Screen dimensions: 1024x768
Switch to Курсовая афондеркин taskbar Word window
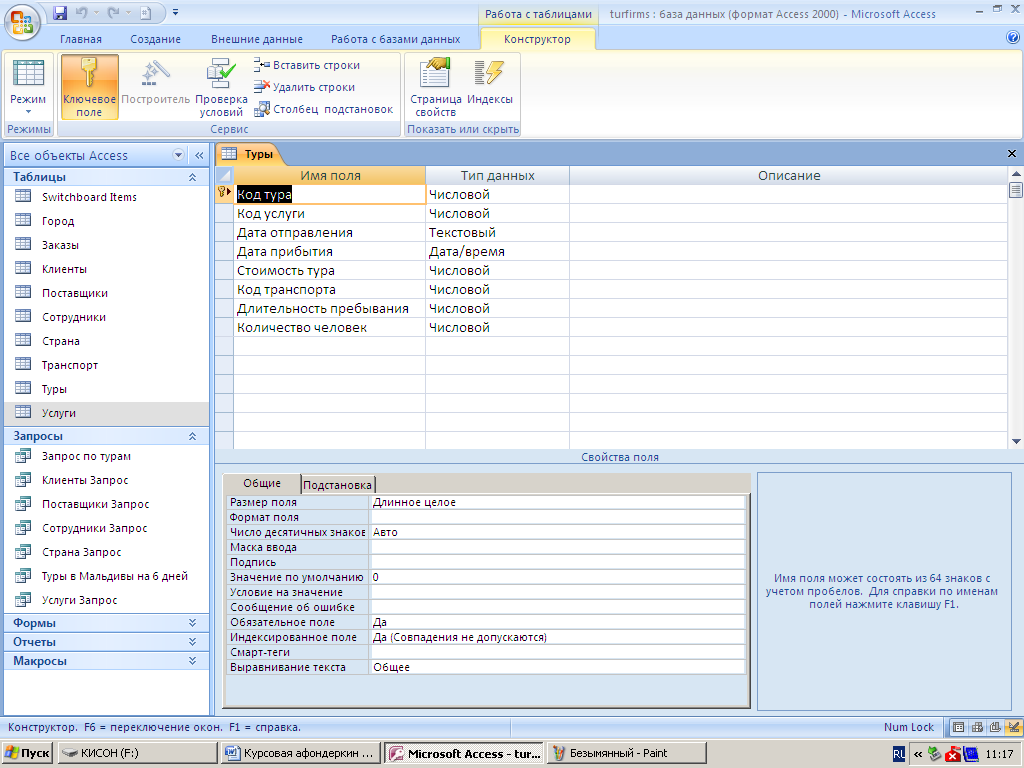[x=301, y=753]
